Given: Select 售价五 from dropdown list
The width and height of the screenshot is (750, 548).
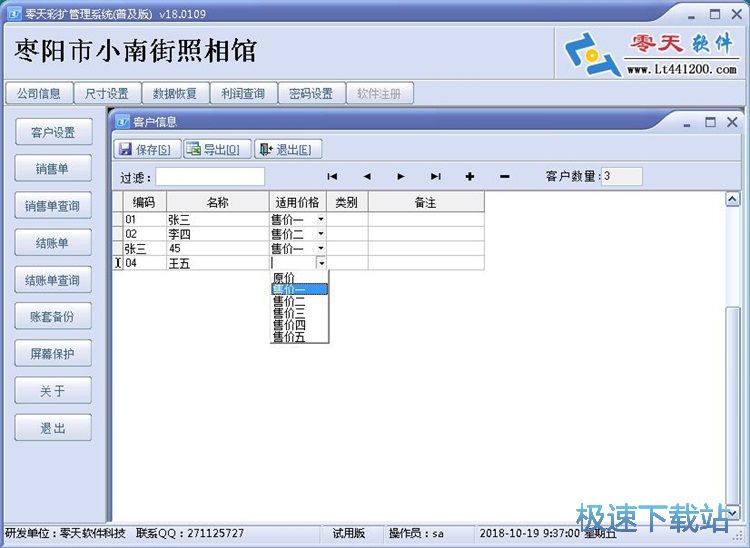Looking at the screenshot, I should (299, 337).
